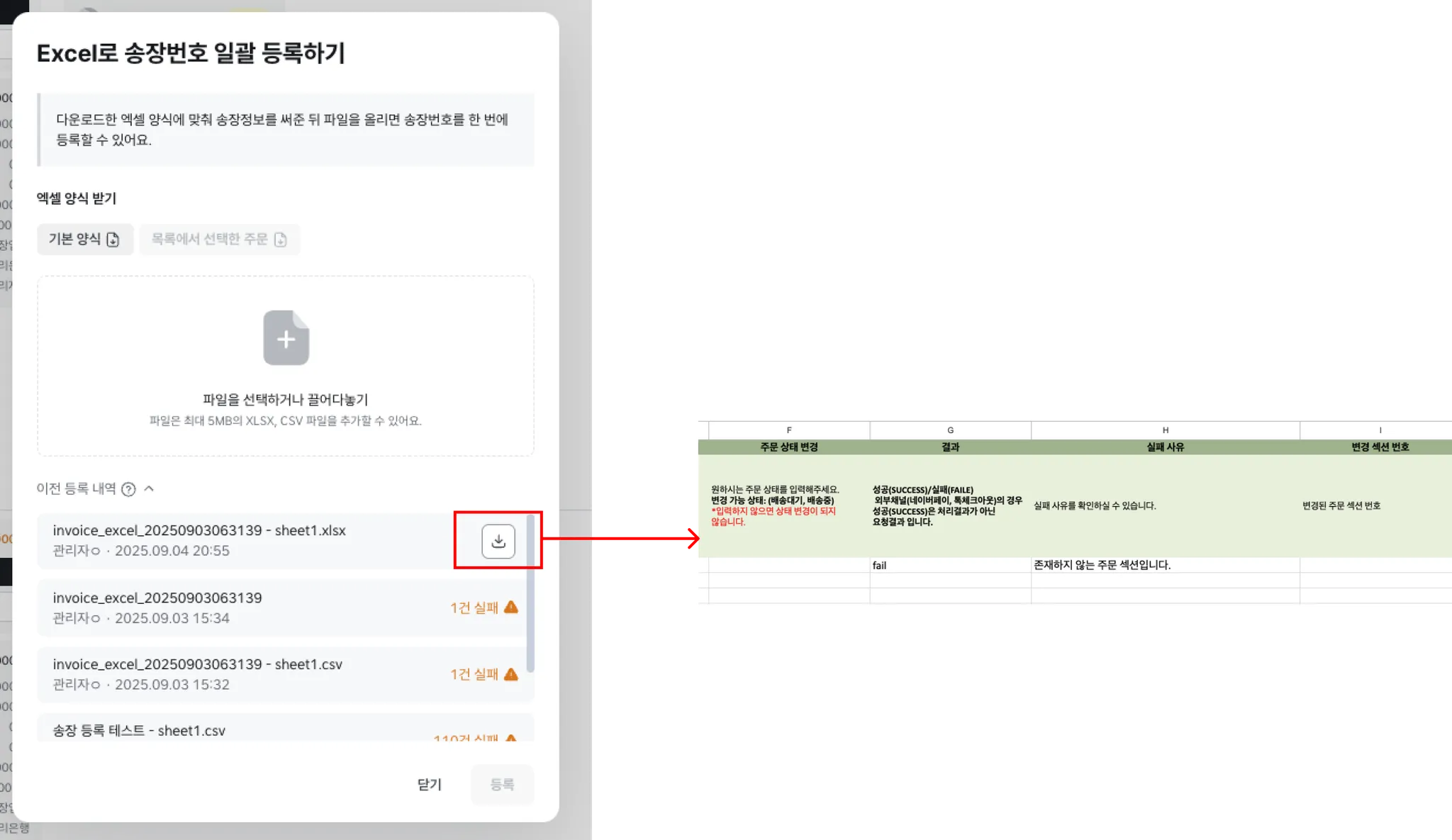This screenshot has width=1452, height=840.
Task: Click 1건 실패 link on 15:34 entry
Action: click(x=474, y=608)
